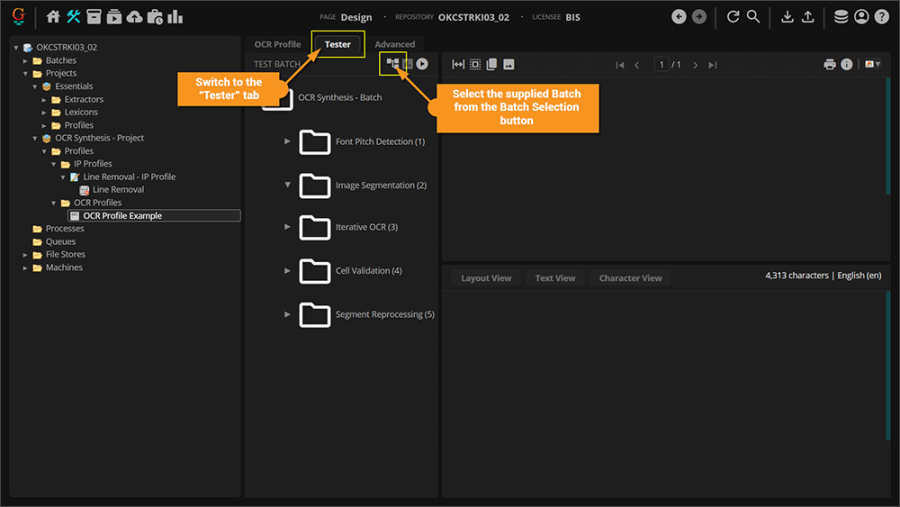This screenshot has height=507, width=900.
Task: Select the Line Removal tree item
Action: point(118,189)
